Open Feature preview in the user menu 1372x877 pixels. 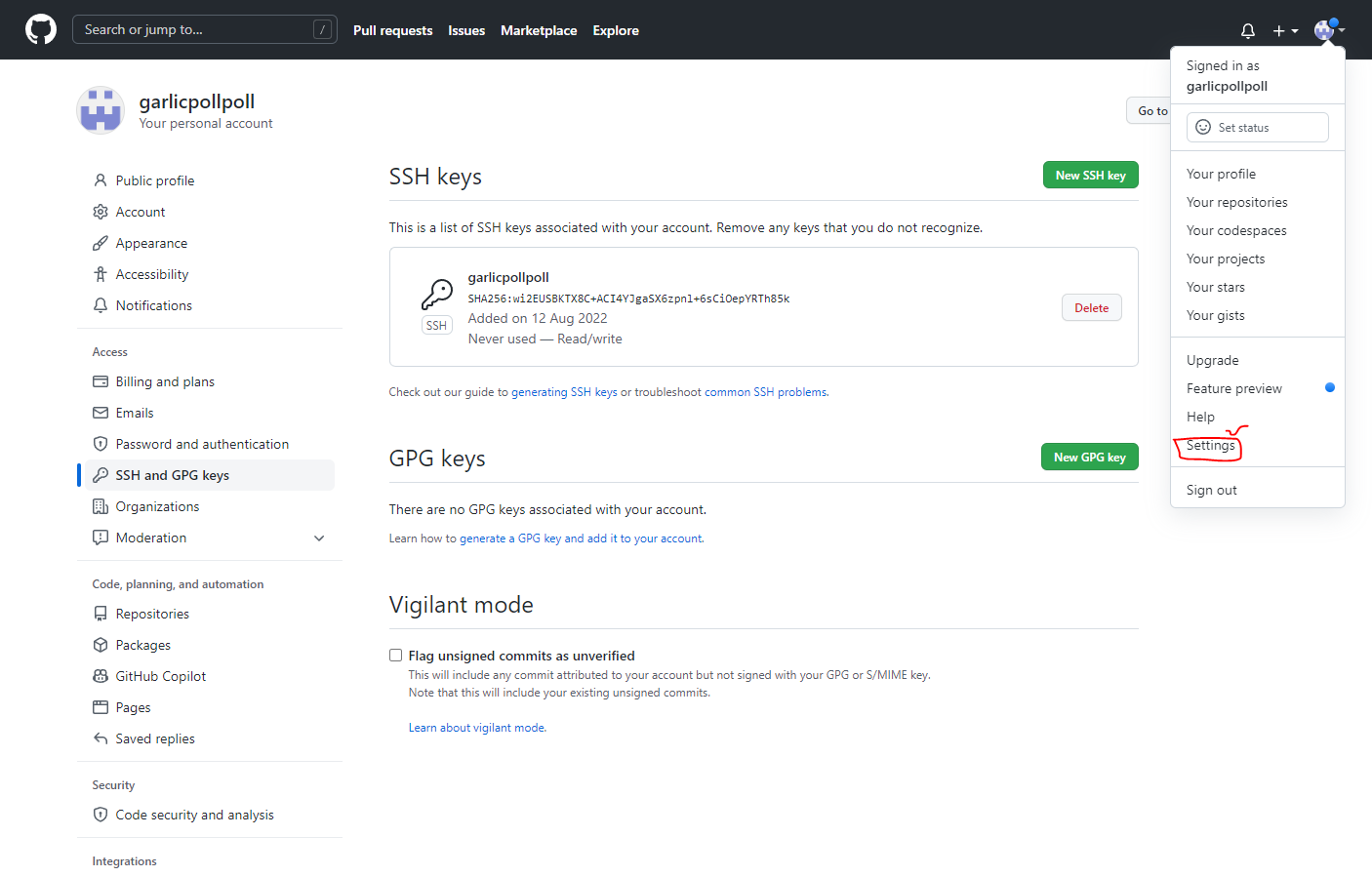(1258, 388)
